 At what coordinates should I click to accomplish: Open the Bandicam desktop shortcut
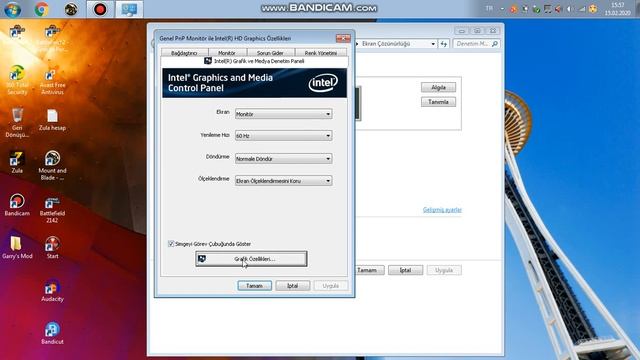click(17, 205)
